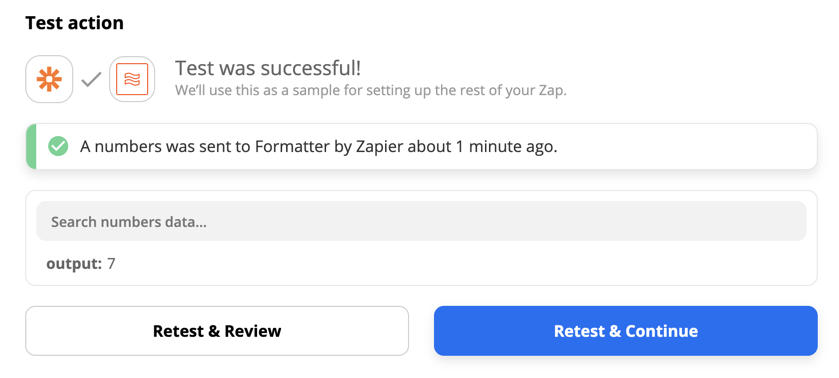The height and width of the screenshot is (378, 839).
Task: Click the gray checkmark between app icons
Action: point(91,80)
